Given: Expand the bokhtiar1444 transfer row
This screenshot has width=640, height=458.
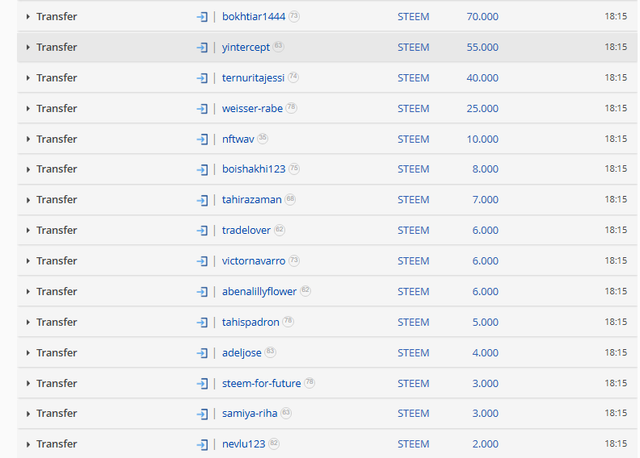Looking at the screenshot, I should click(28, 17).
